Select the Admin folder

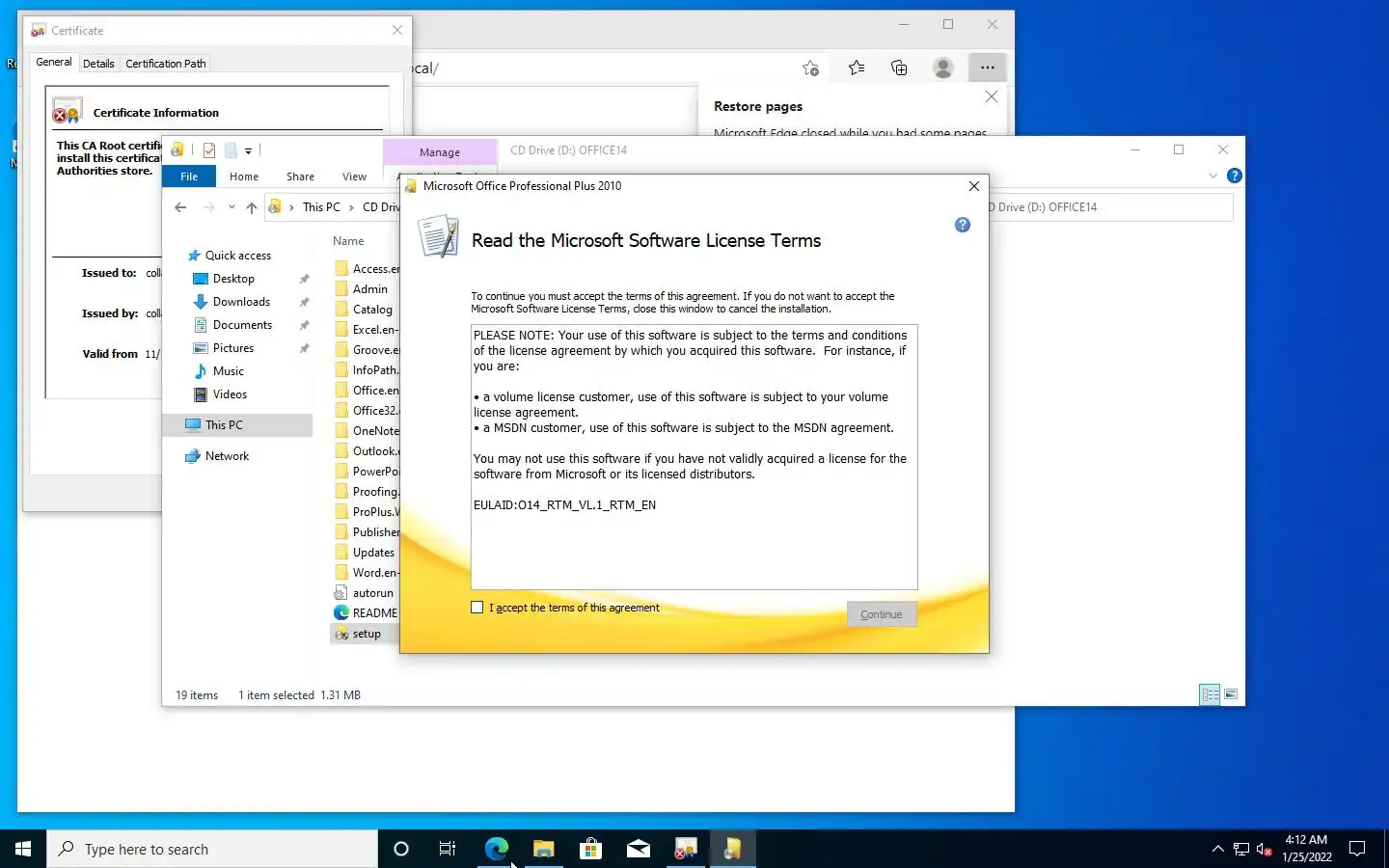coord(370,289)
